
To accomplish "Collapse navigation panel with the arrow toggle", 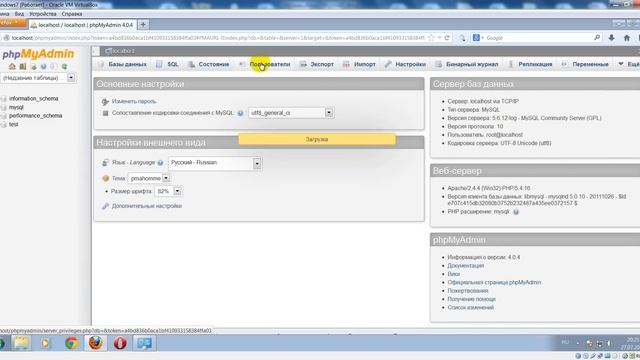I will 95,51.
